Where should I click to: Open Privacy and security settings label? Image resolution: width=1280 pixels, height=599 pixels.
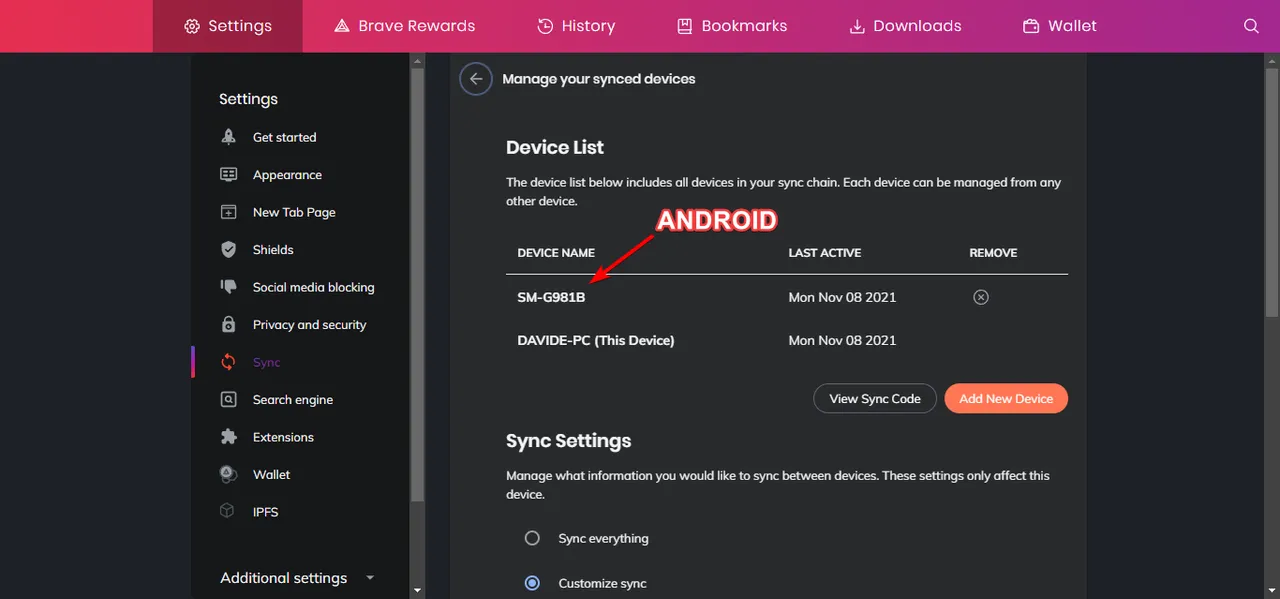pyautogui.click(x=309, y=324)
